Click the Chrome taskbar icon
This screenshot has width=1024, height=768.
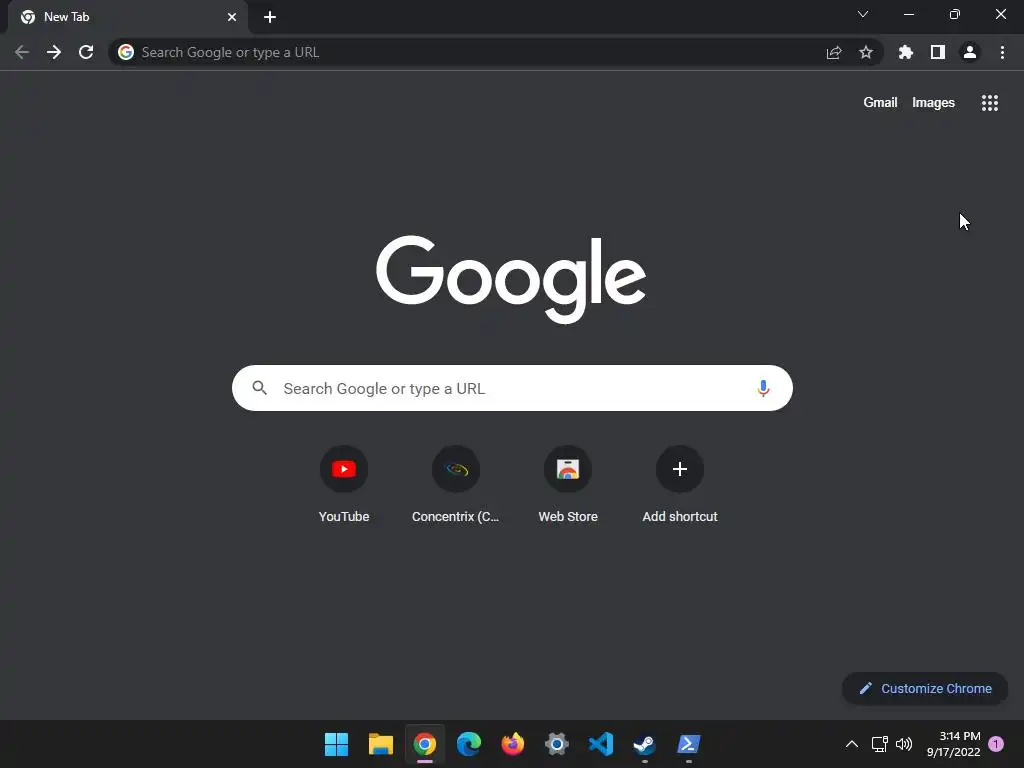(424, 744)
